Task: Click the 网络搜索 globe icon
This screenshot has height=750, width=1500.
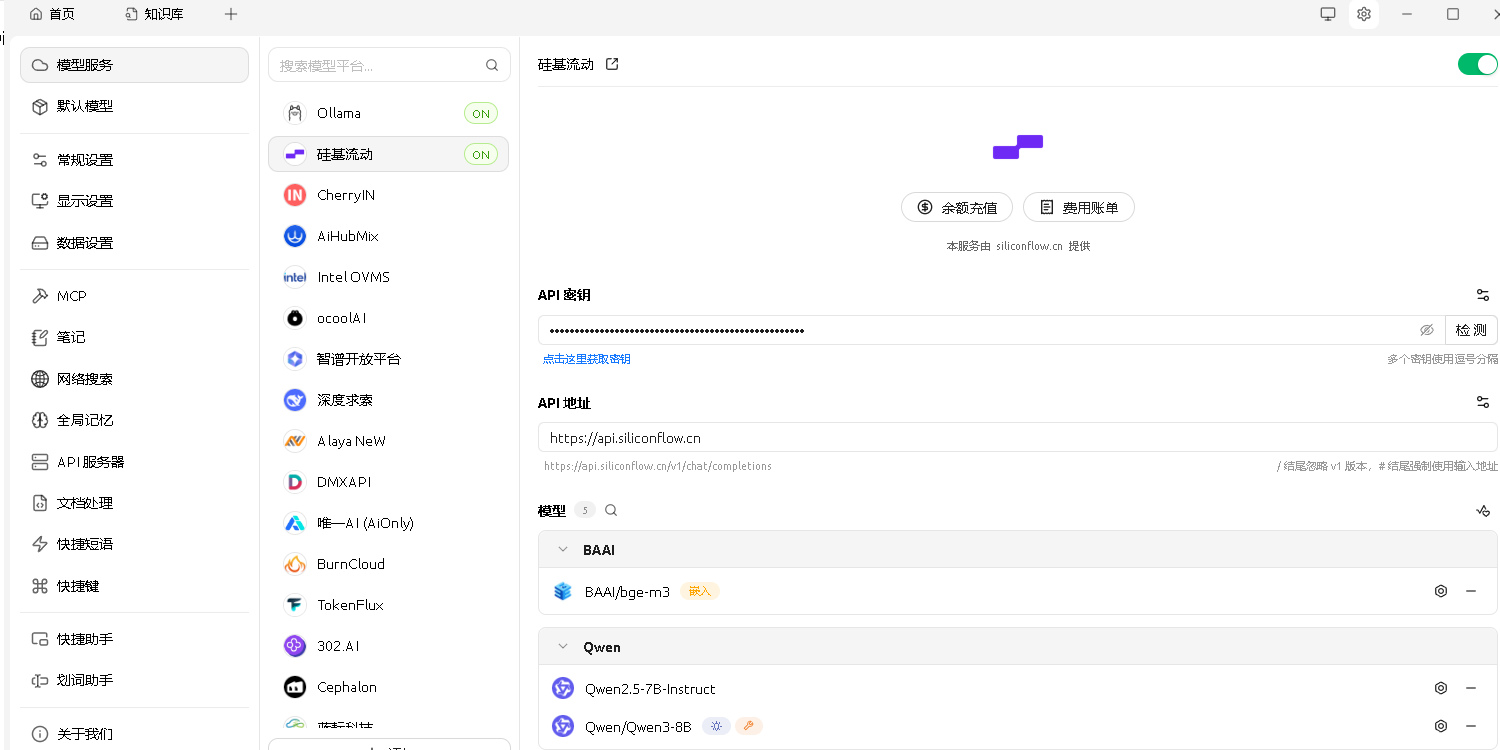Action: tap(40, 379)
